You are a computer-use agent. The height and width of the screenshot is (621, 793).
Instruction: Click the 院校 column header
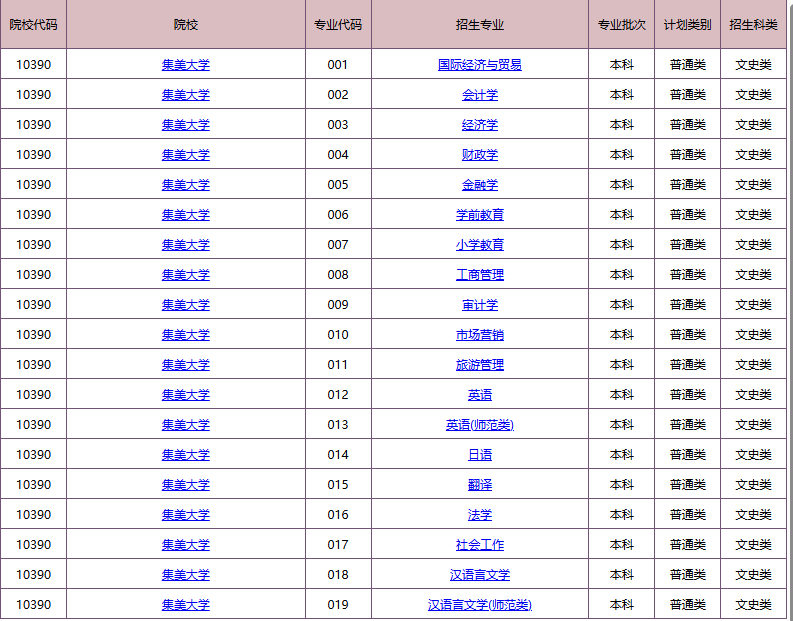point(186,24)
